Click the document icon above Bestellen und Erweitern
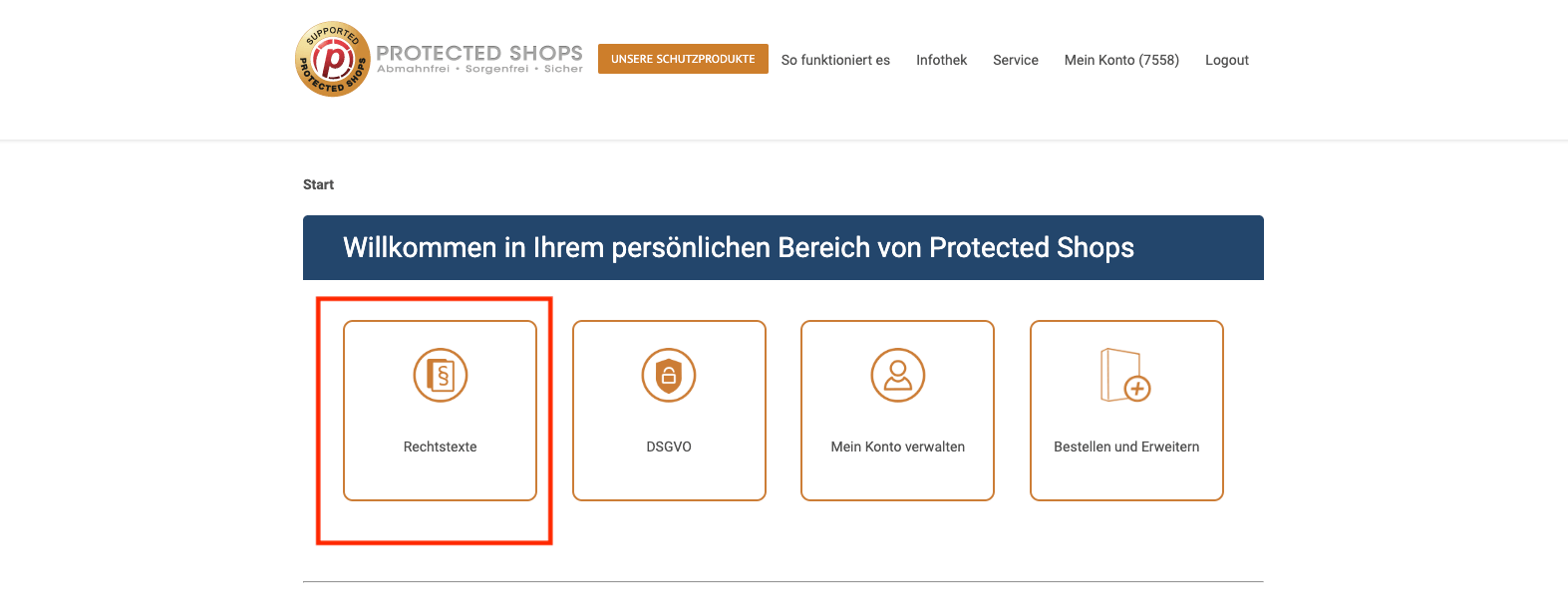1568x600 pixels. click(1125, 375)
